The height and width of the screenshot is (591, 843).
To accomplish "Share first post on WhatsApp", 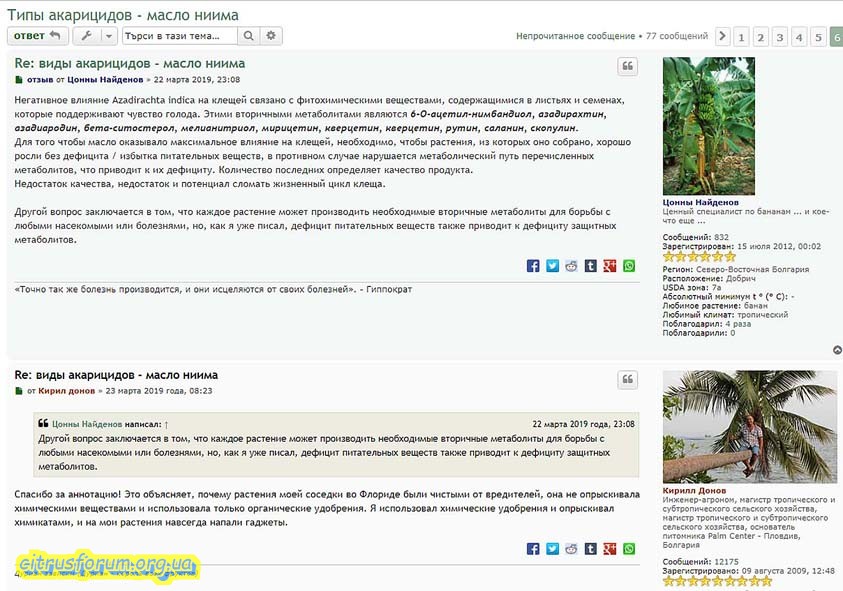I will coord(629,266).
